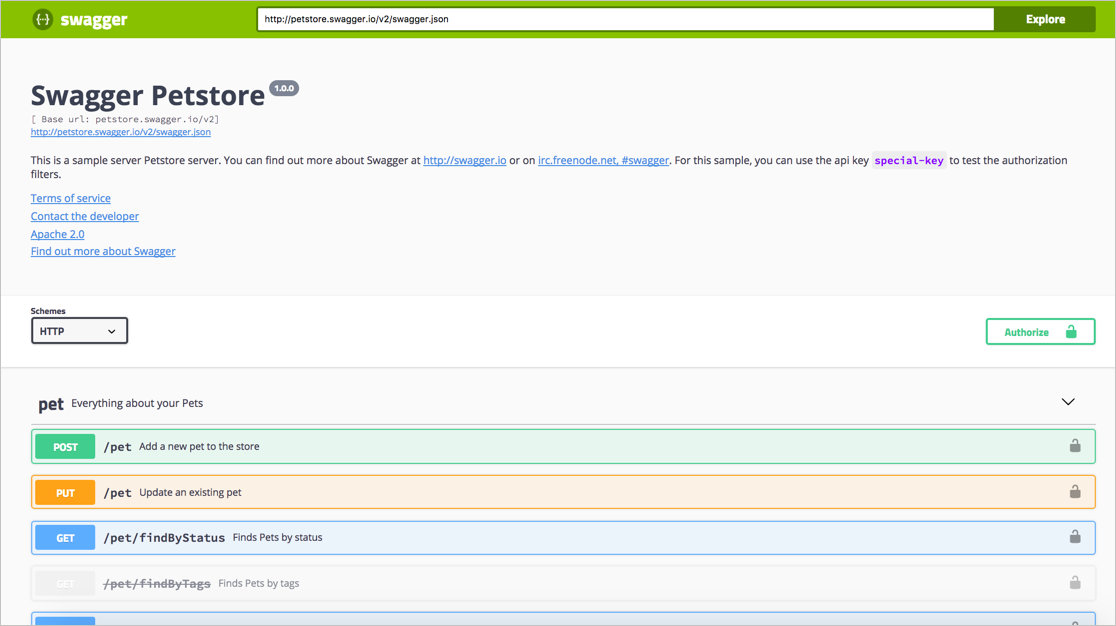Open the Terms of service link

coord(70,198)
